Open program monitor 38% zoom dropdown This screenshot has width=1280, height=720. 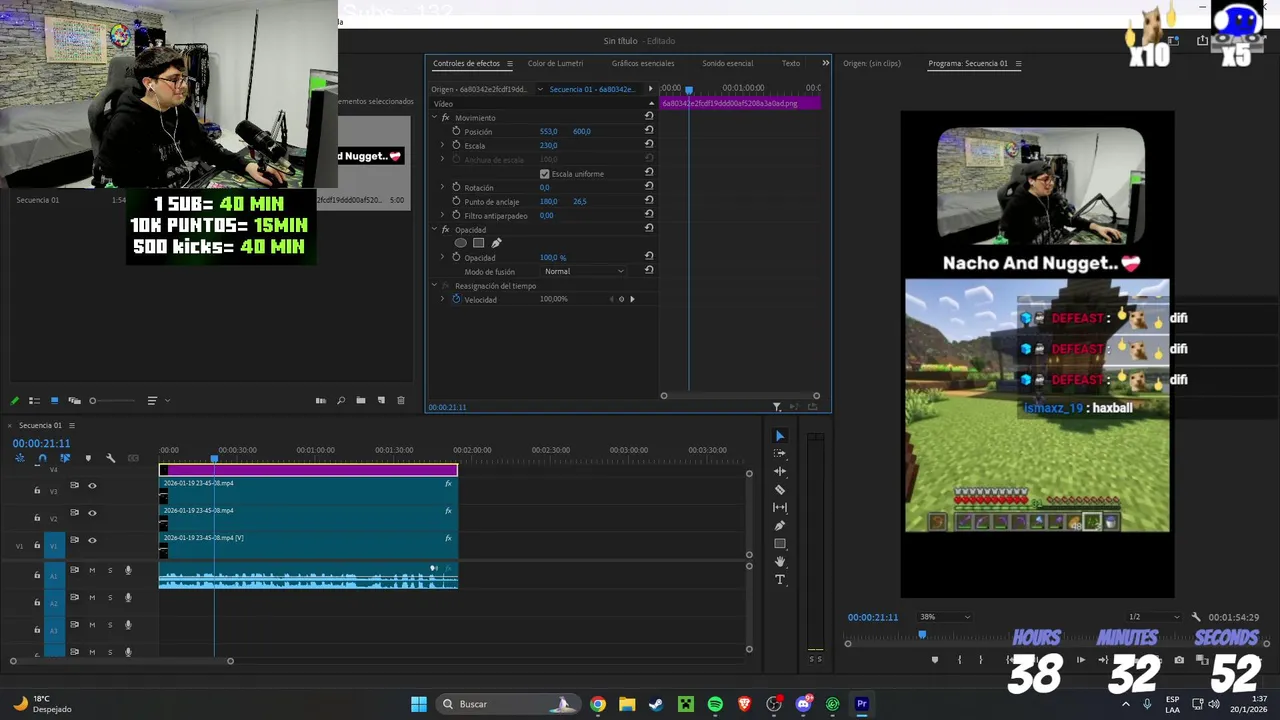(944, 617)
